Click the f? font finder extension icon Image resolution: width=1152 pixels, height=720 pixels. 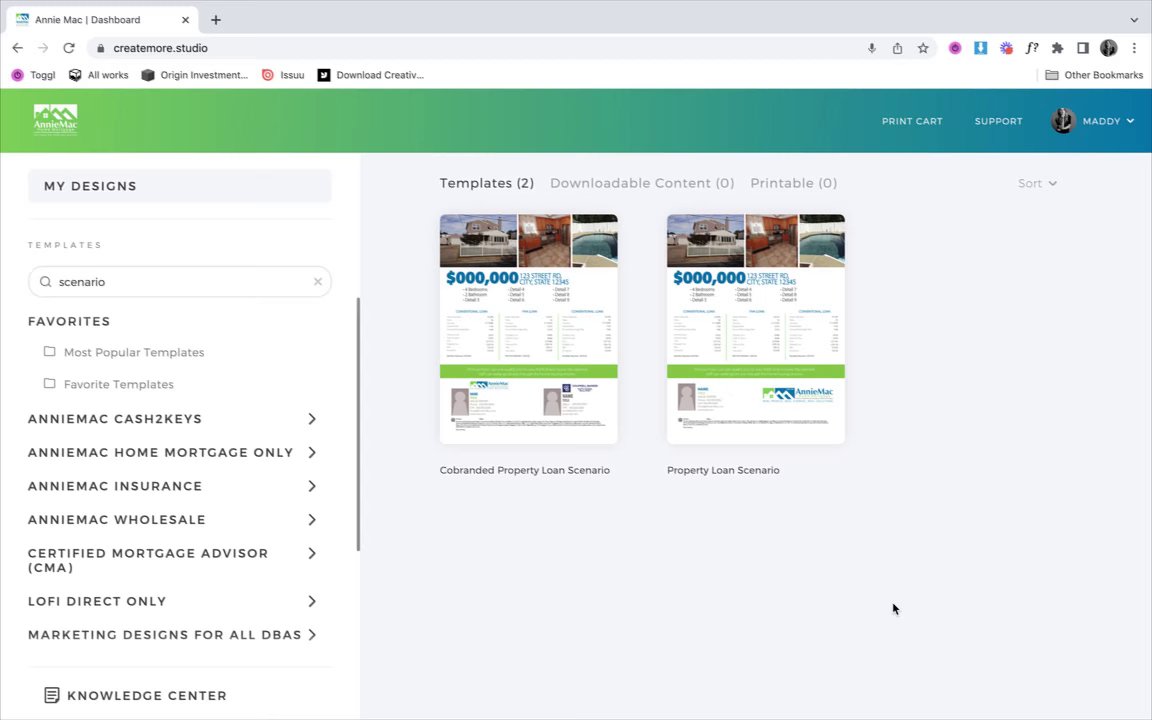1032,48
